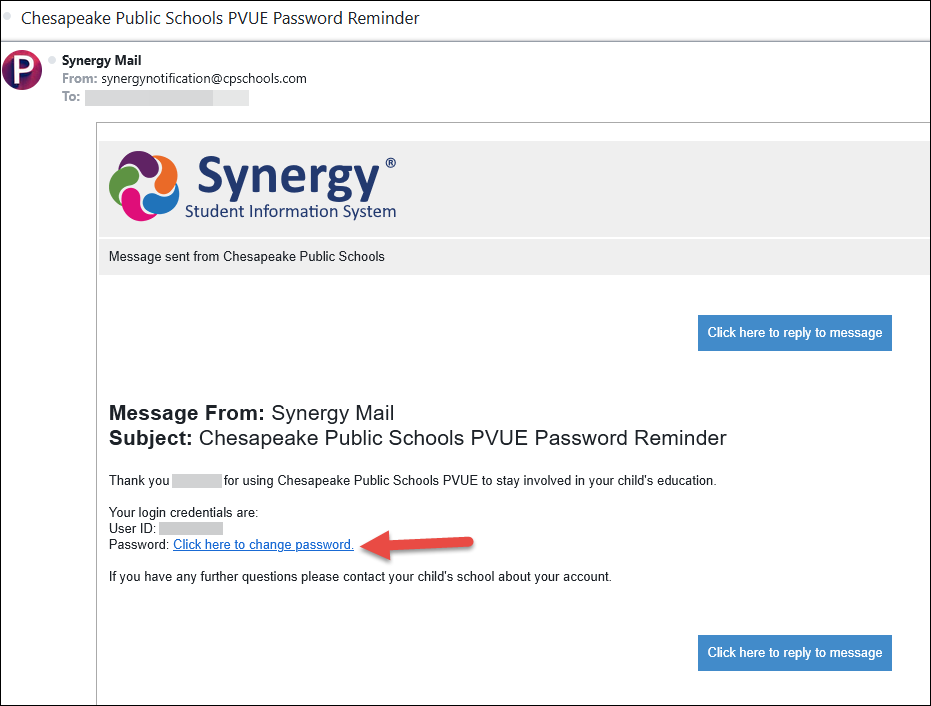Click the purple P sender avatar

(22, 70)
